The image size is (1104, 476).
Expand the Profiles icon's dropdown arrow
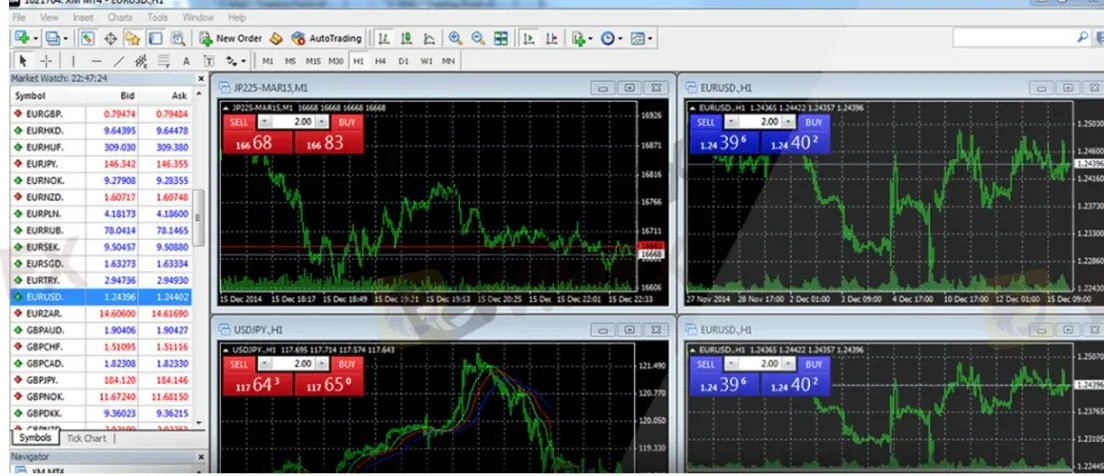point(65,39)
